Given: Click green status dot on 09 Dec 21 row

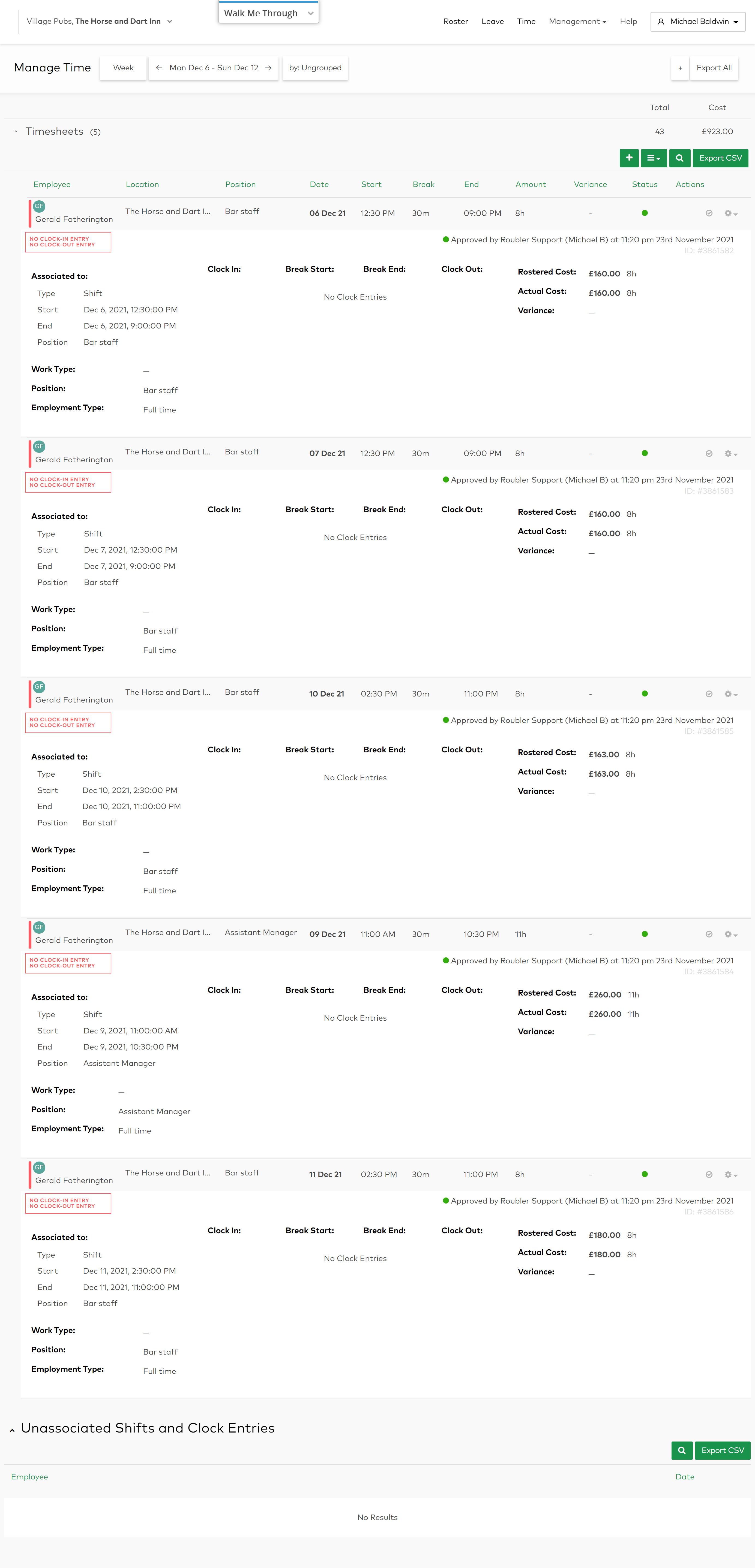Looking at the screenshot, I should coord(645,934).
